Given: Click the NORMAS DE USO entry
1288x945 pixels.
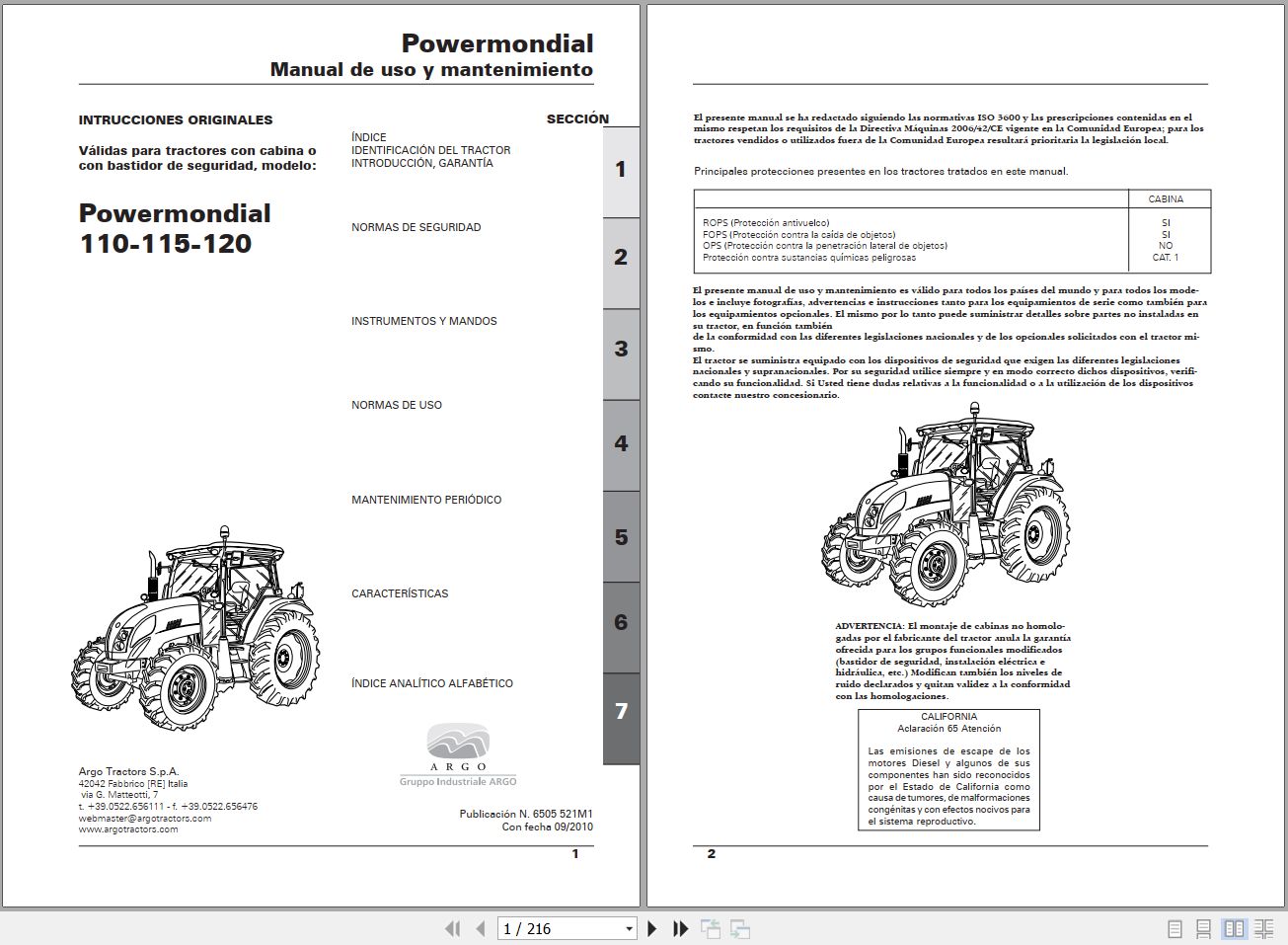Looking at the screenshot, I should 397,405.
